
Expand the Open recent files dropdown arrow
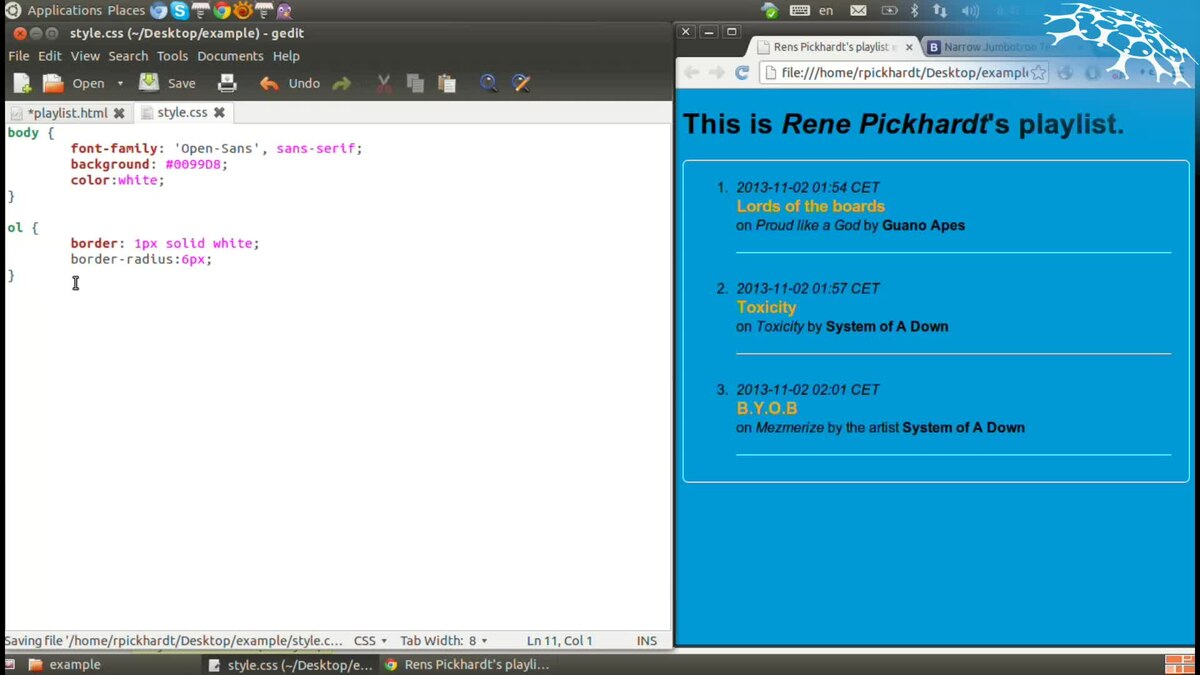(120, 84)
